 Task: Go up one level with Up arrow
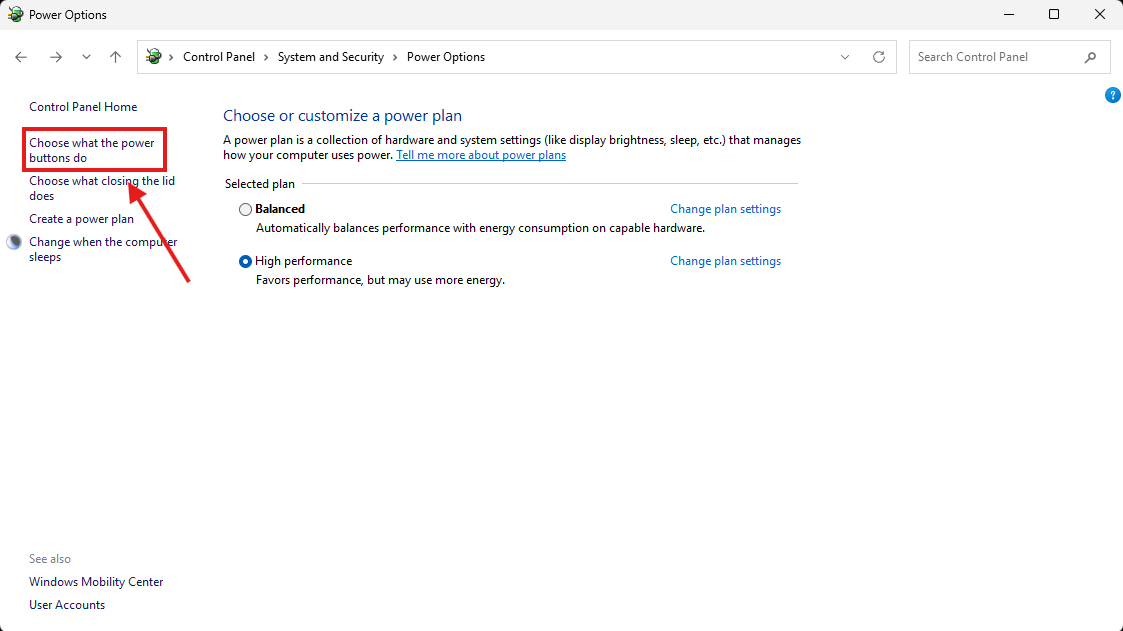click(116, 57)
